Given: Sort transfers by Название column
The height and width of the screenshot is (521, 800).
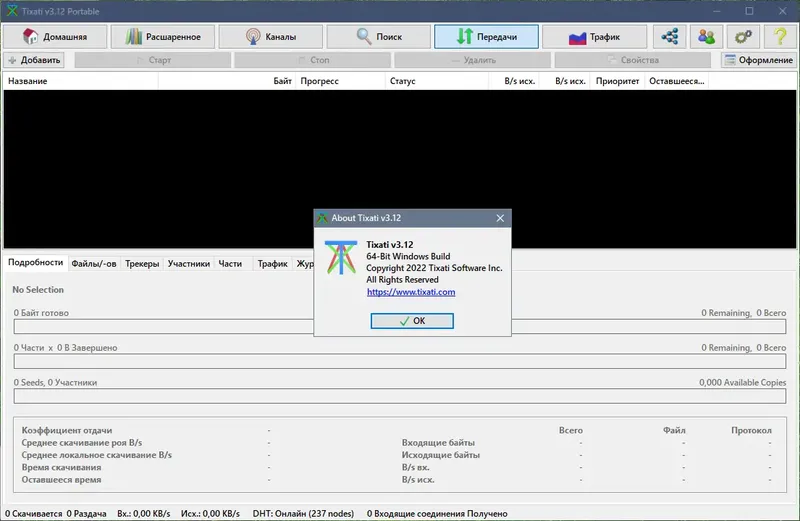Looking at the screenshot, I should pos(81,81).
